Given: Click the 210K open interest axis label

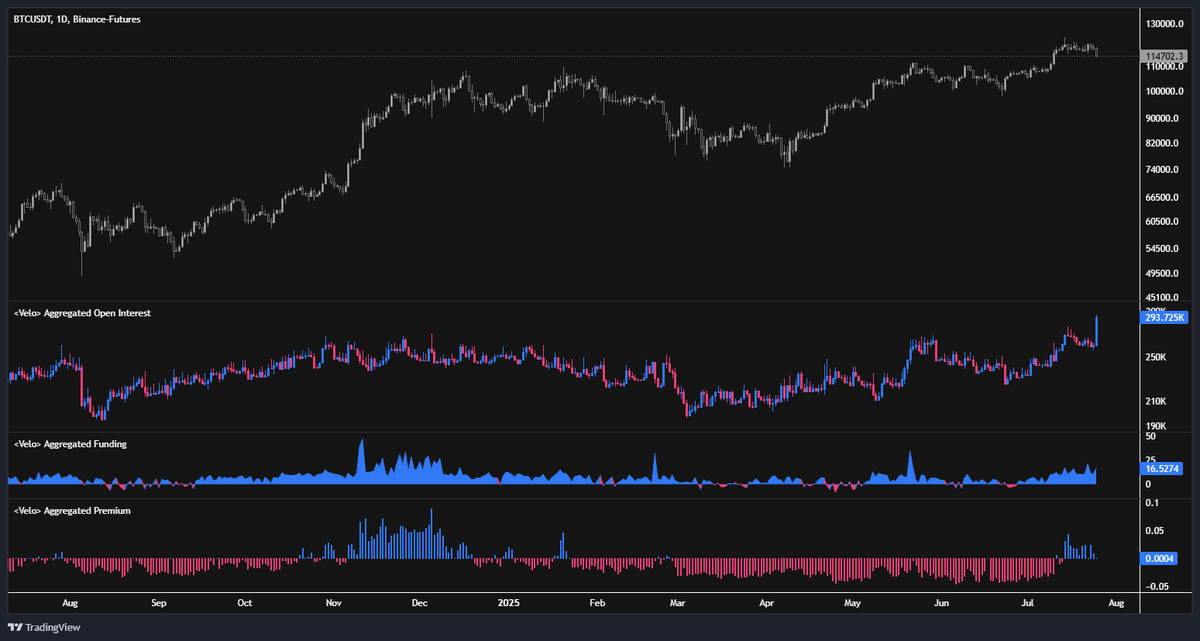Looking at the screenshot, I should coord(1156,402).
